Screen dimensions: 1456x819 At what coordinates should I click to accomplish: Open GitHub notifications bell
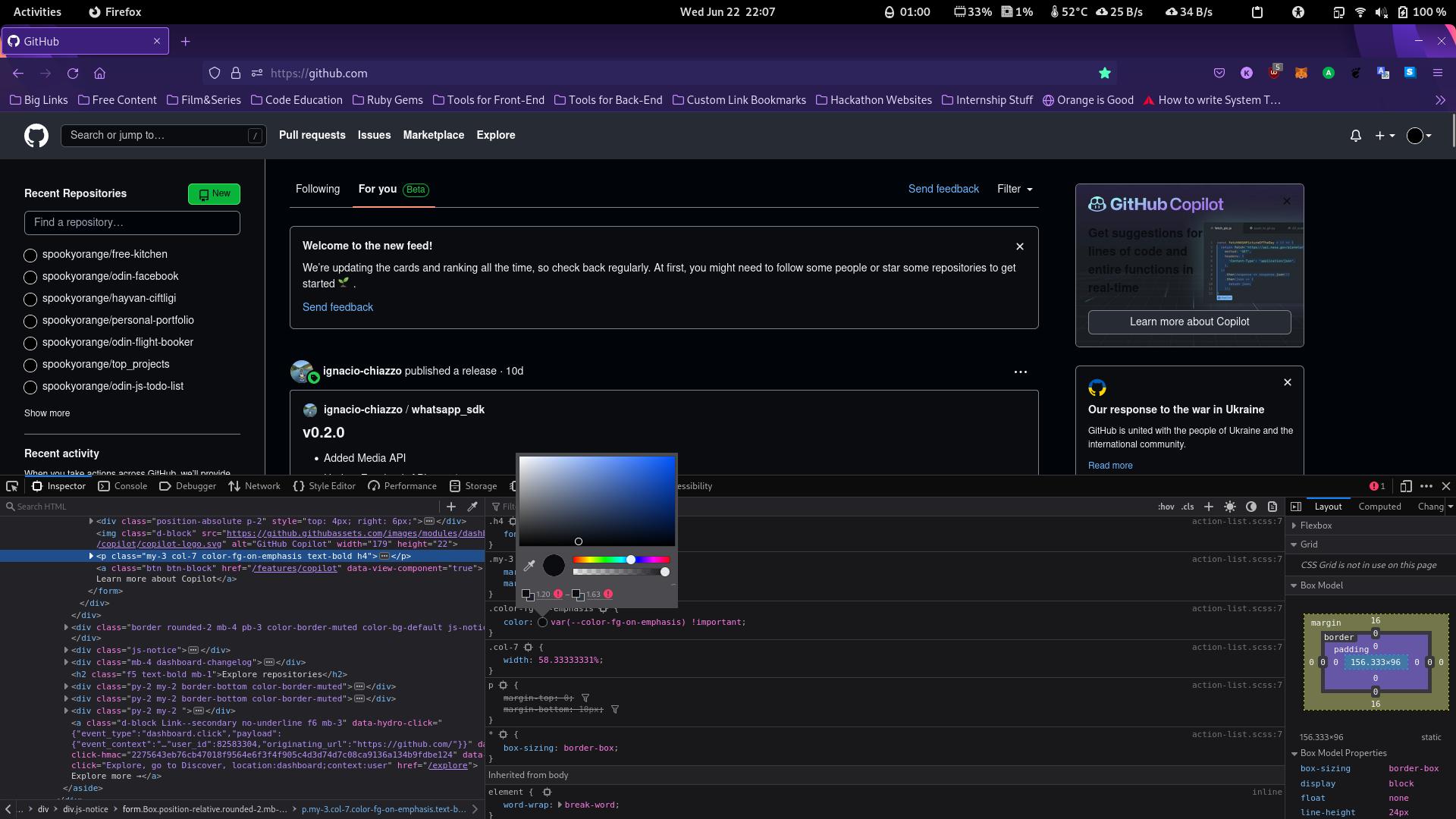point(1355,136)
